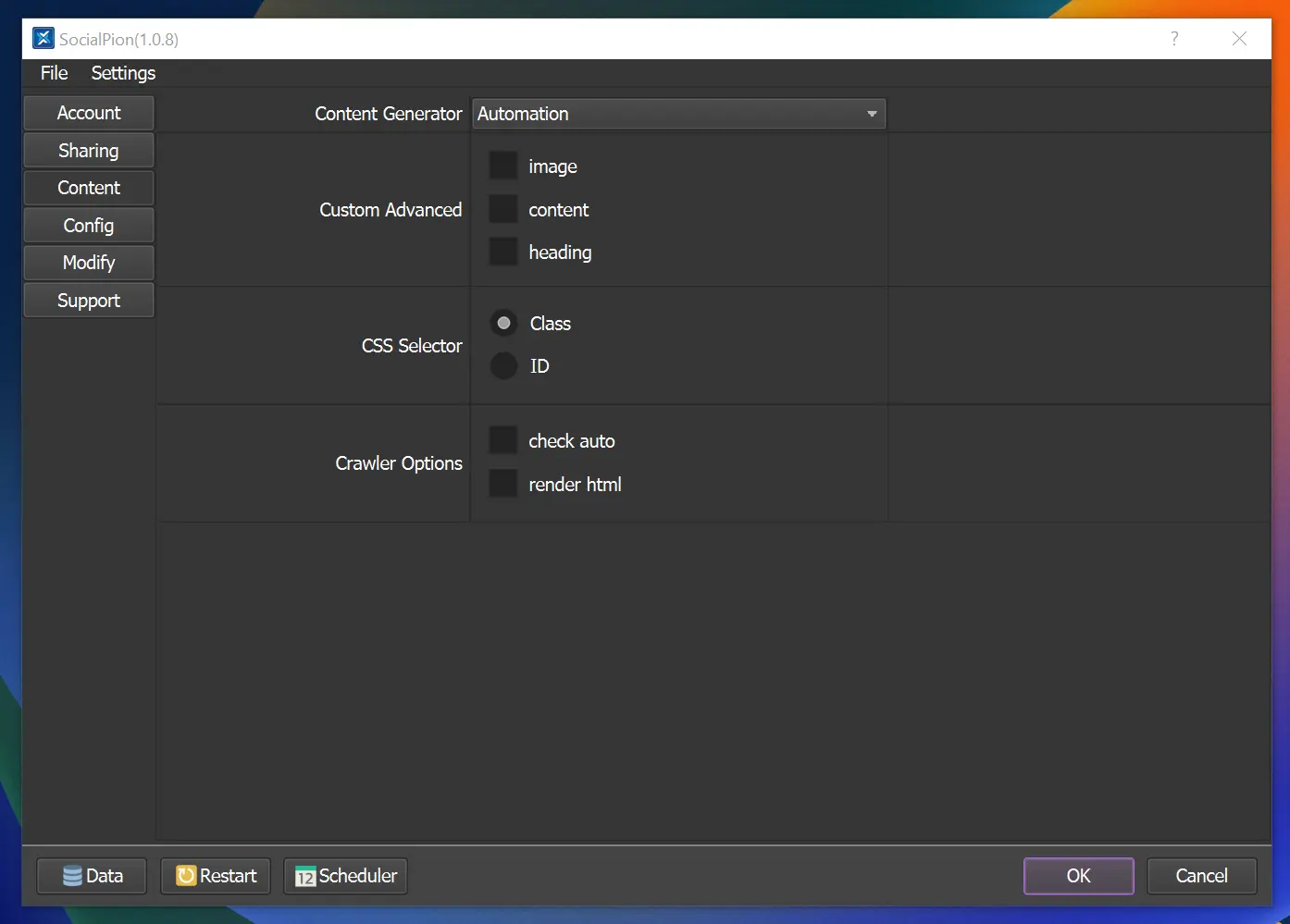Screen dimensions: 1290x924
Task: Click the Cancel button
Action: 1202,876
